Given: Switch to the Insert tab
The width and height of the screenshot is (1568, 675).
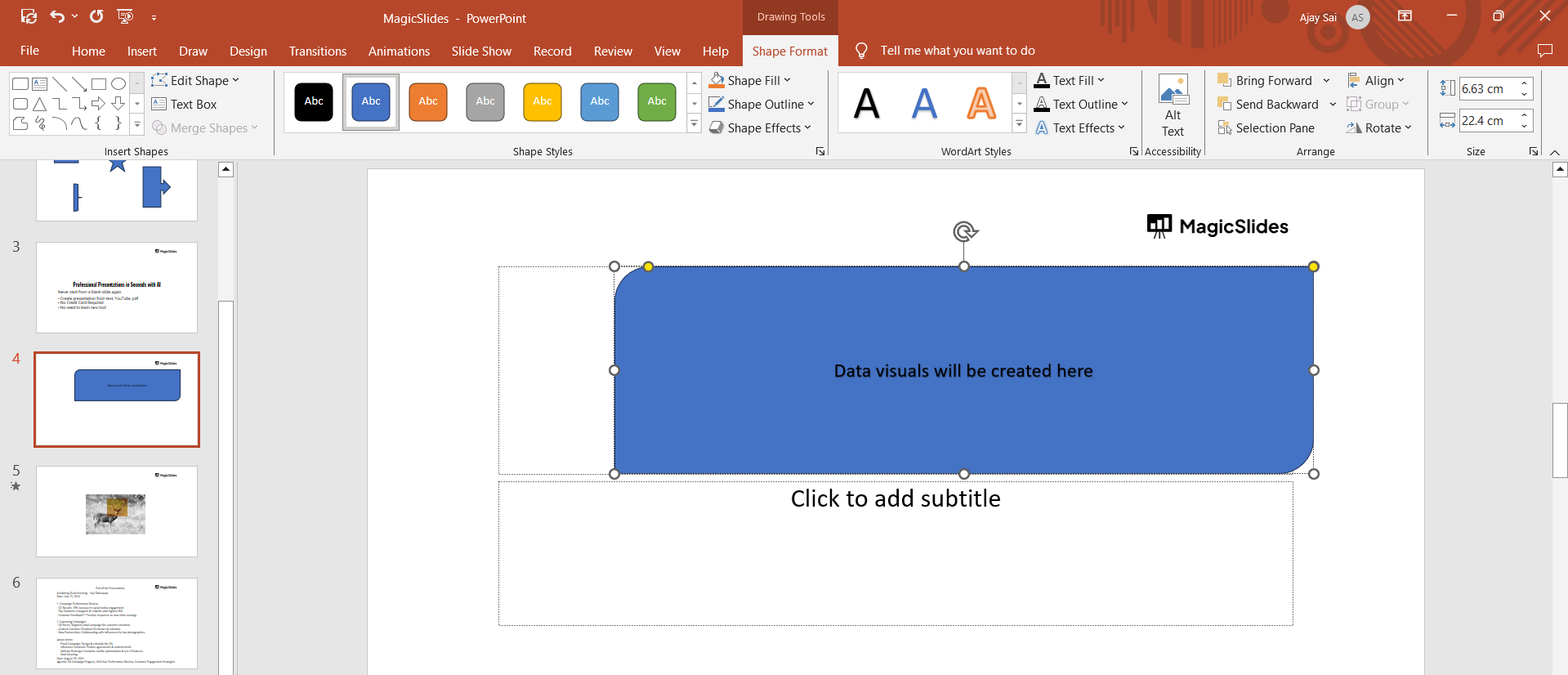Looking at the screenshot, I should click(142, 51).
